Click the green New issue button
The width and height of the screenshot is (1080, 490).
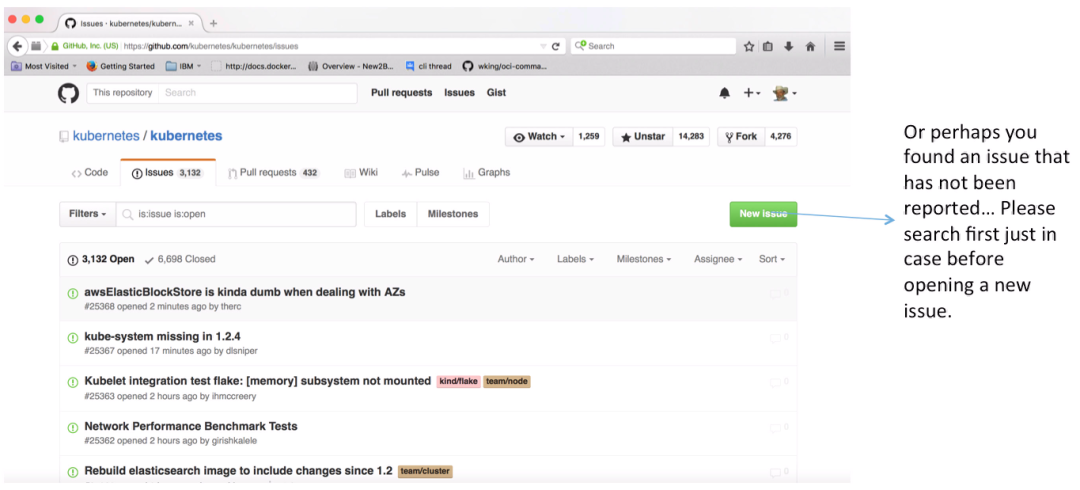coord(762,214)
